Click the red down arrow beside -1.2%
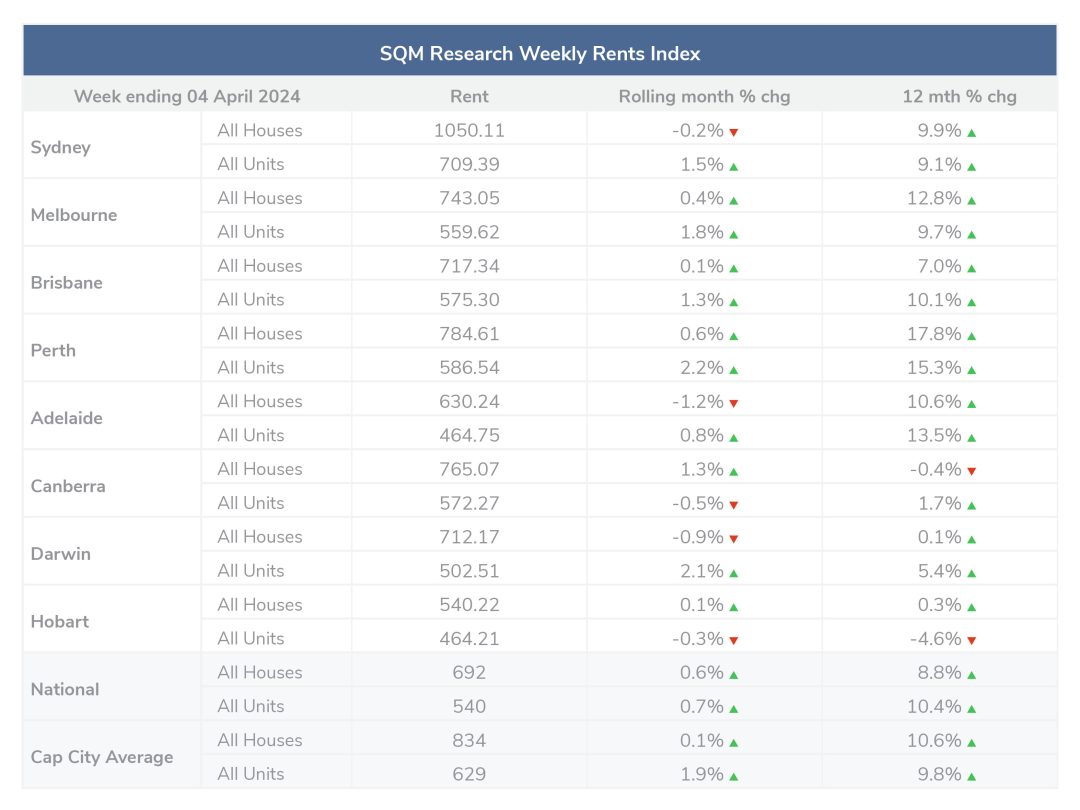 point(734,404)
